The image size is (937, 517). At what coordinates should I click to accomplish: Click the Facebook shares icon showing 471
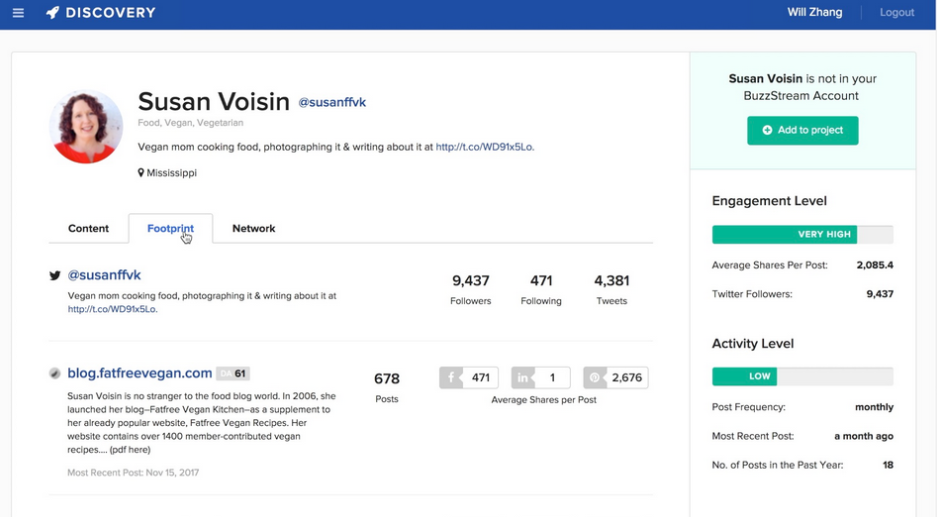coord(451,378)
